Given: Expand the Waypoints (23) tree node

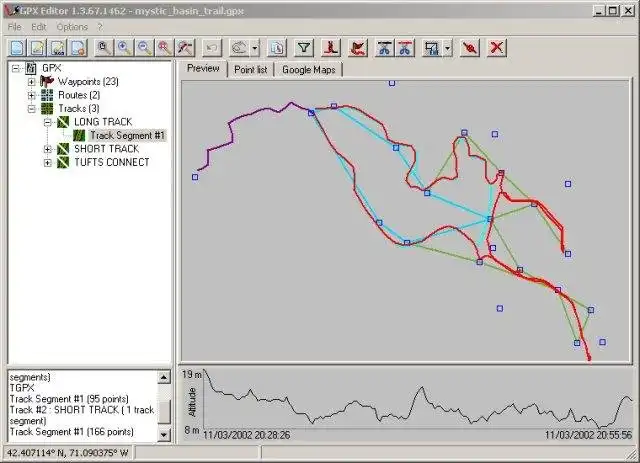Looking at the screenshot, I should pyautogui.click(x=31, y=82).
